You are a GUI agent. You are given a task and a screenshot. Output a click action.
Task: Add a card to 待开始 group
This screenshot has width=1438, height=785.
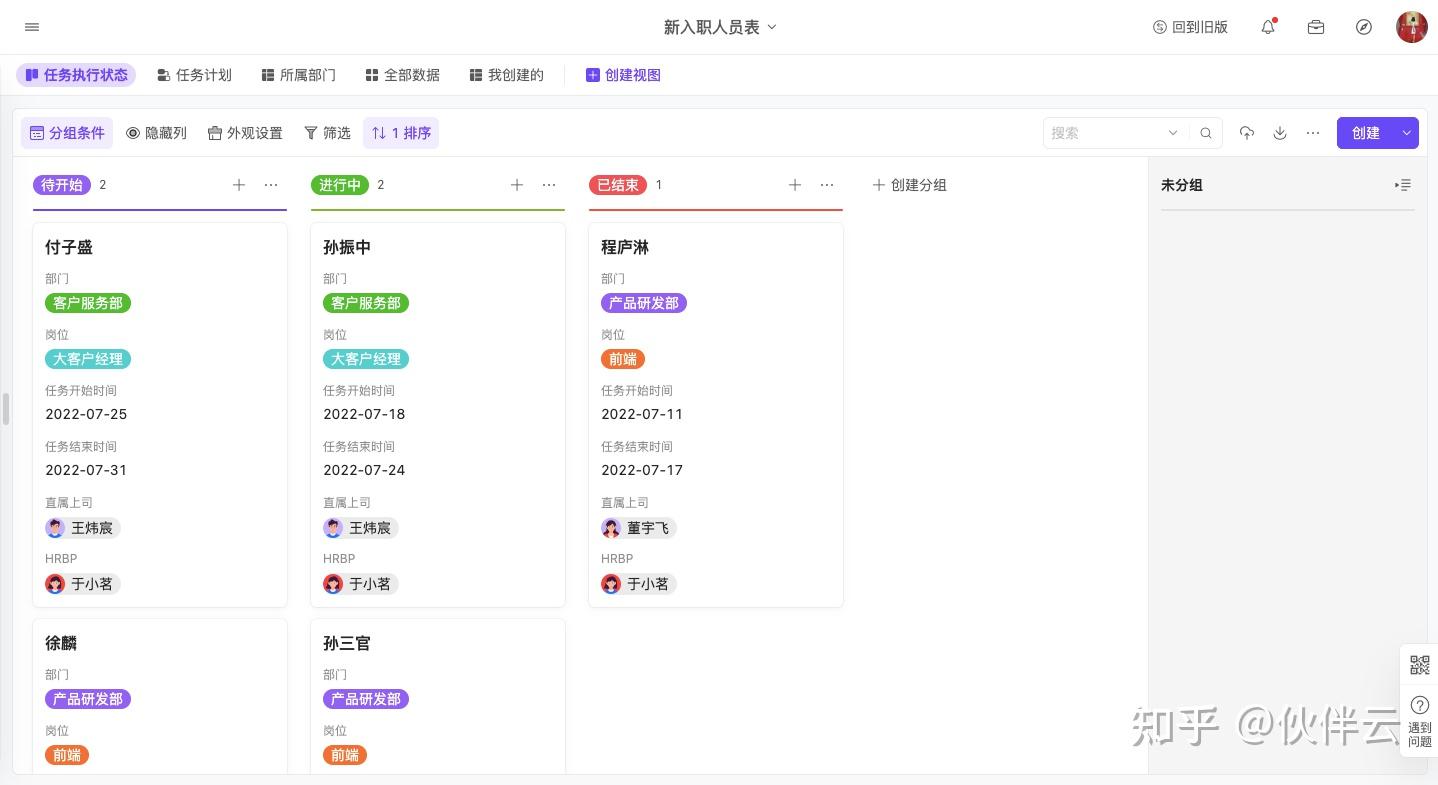(x=239, y=185)
